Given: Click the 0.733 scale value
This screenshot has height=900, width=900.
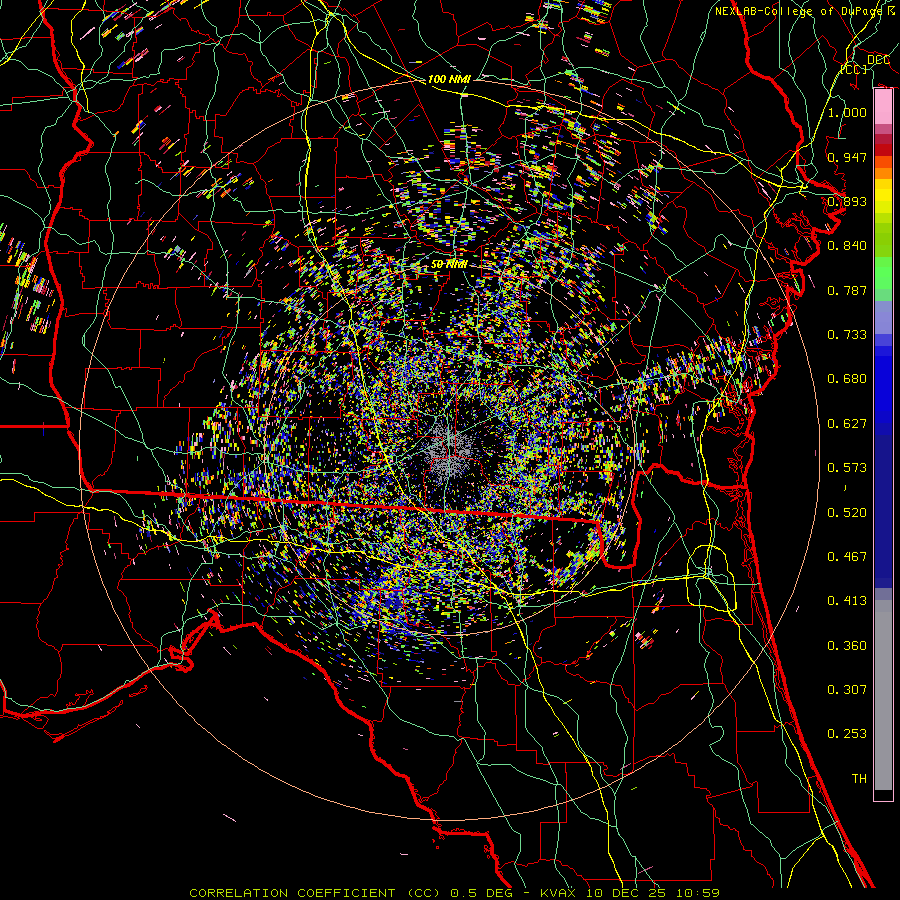Looking at the screenshot, I should coord(847,334).
